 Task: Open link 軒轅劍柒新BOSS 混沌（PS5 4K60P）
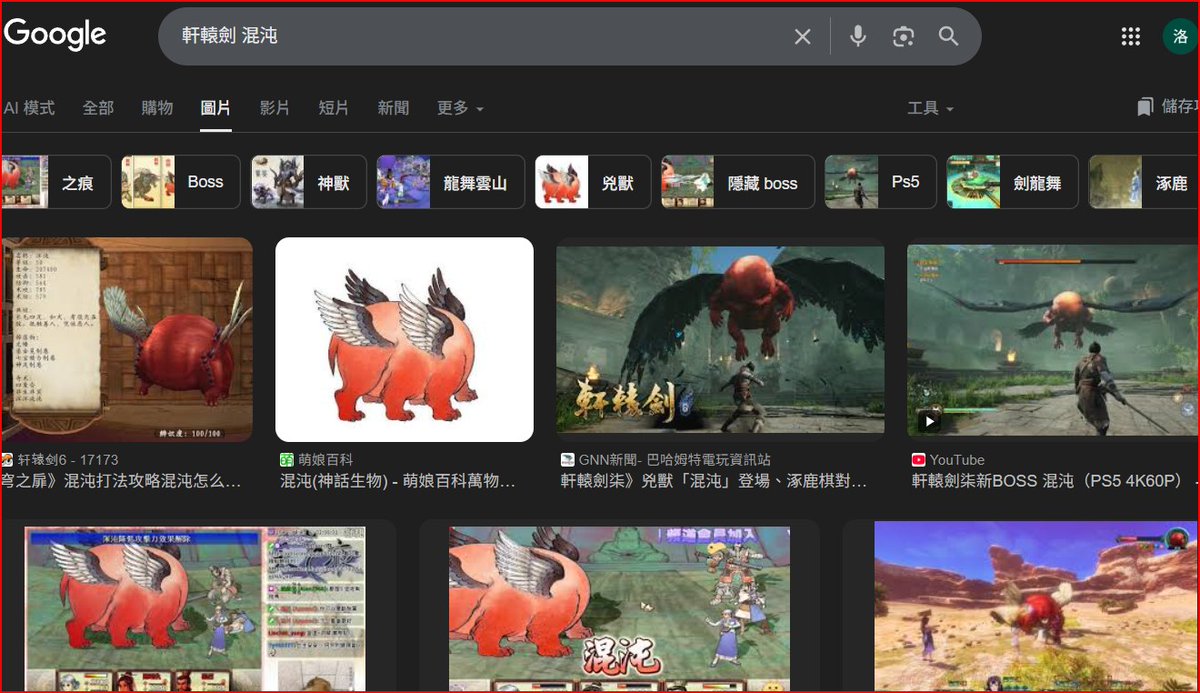pos(1052,481)
